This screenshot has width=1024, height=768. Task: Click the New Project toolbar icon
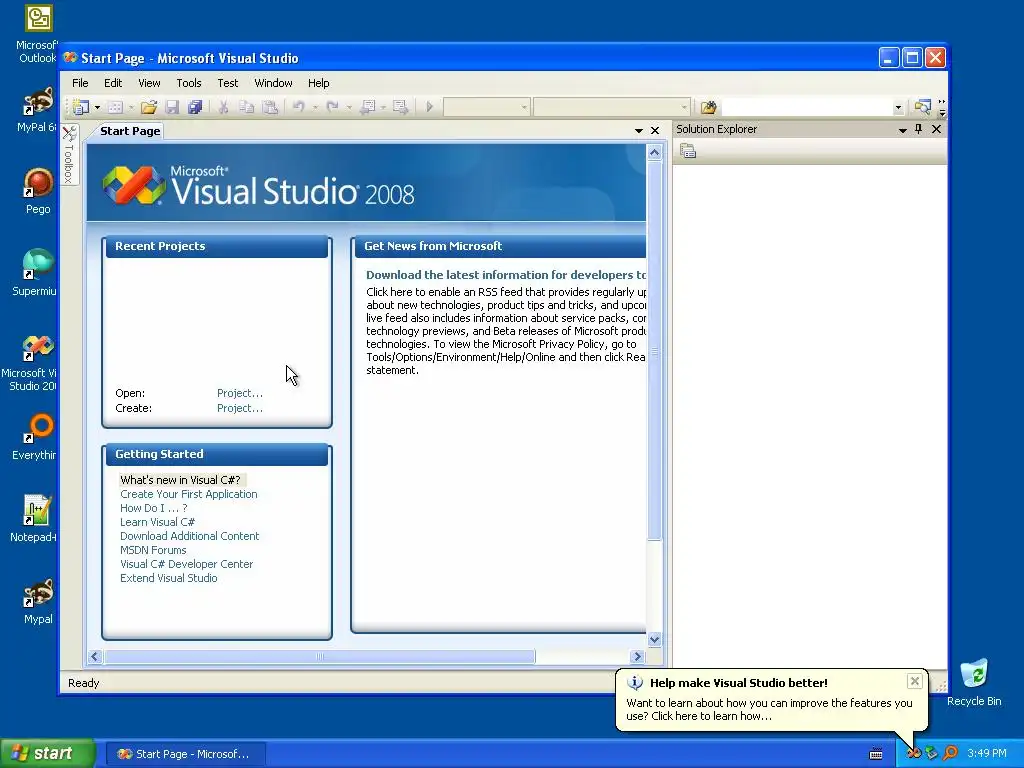pos(81,106)
